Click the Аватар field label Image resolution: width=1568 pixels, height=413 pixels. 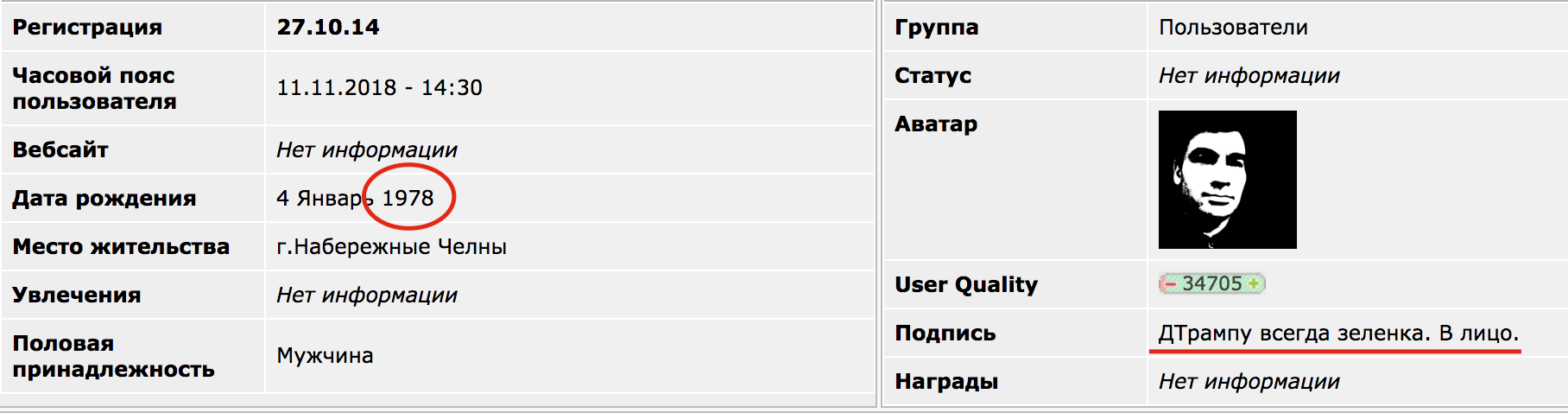[x=936, y=124]
